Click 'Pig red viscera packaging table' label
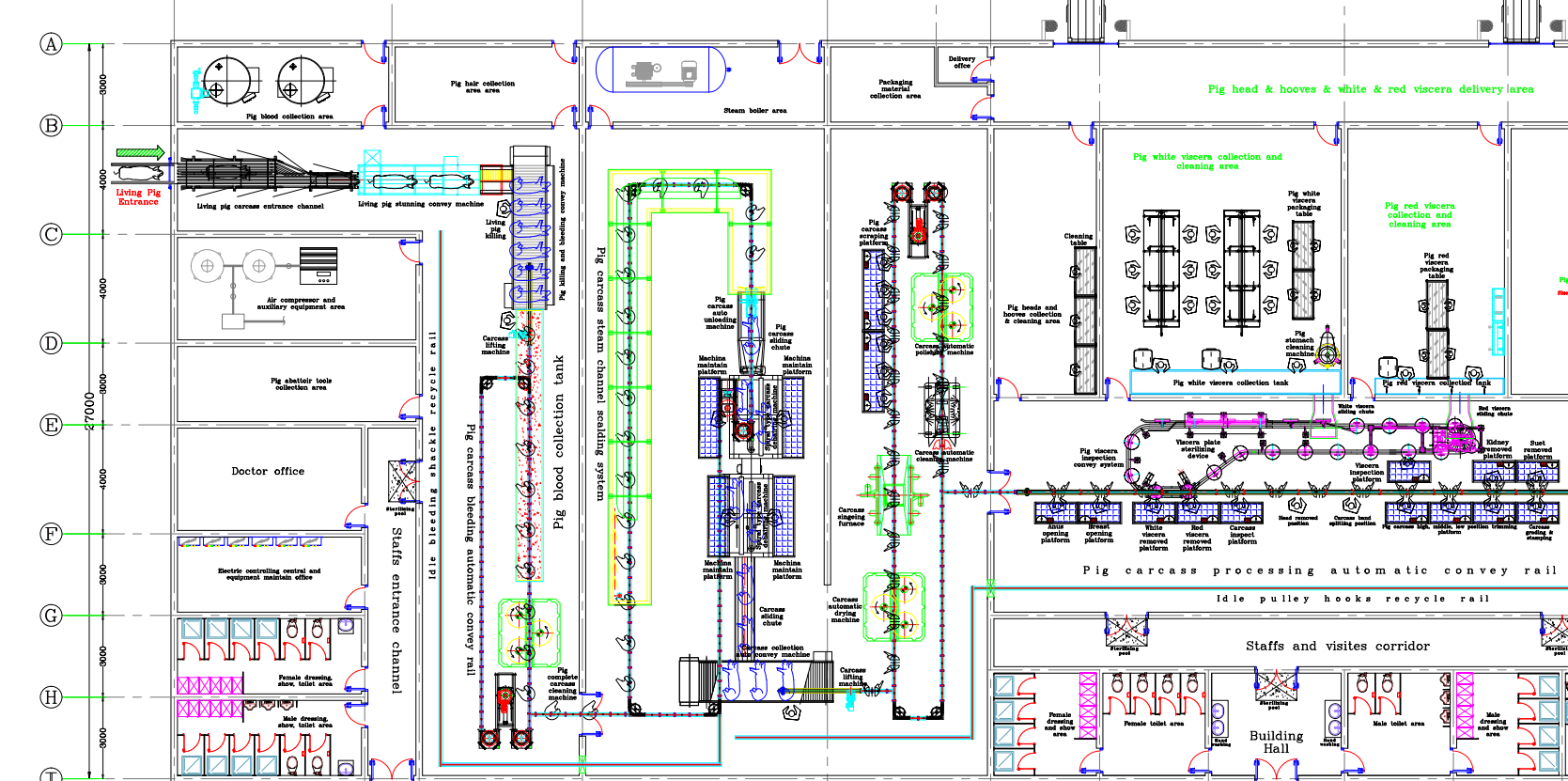This screenshot has height=781, width=1568. [x=1436, y=265]
